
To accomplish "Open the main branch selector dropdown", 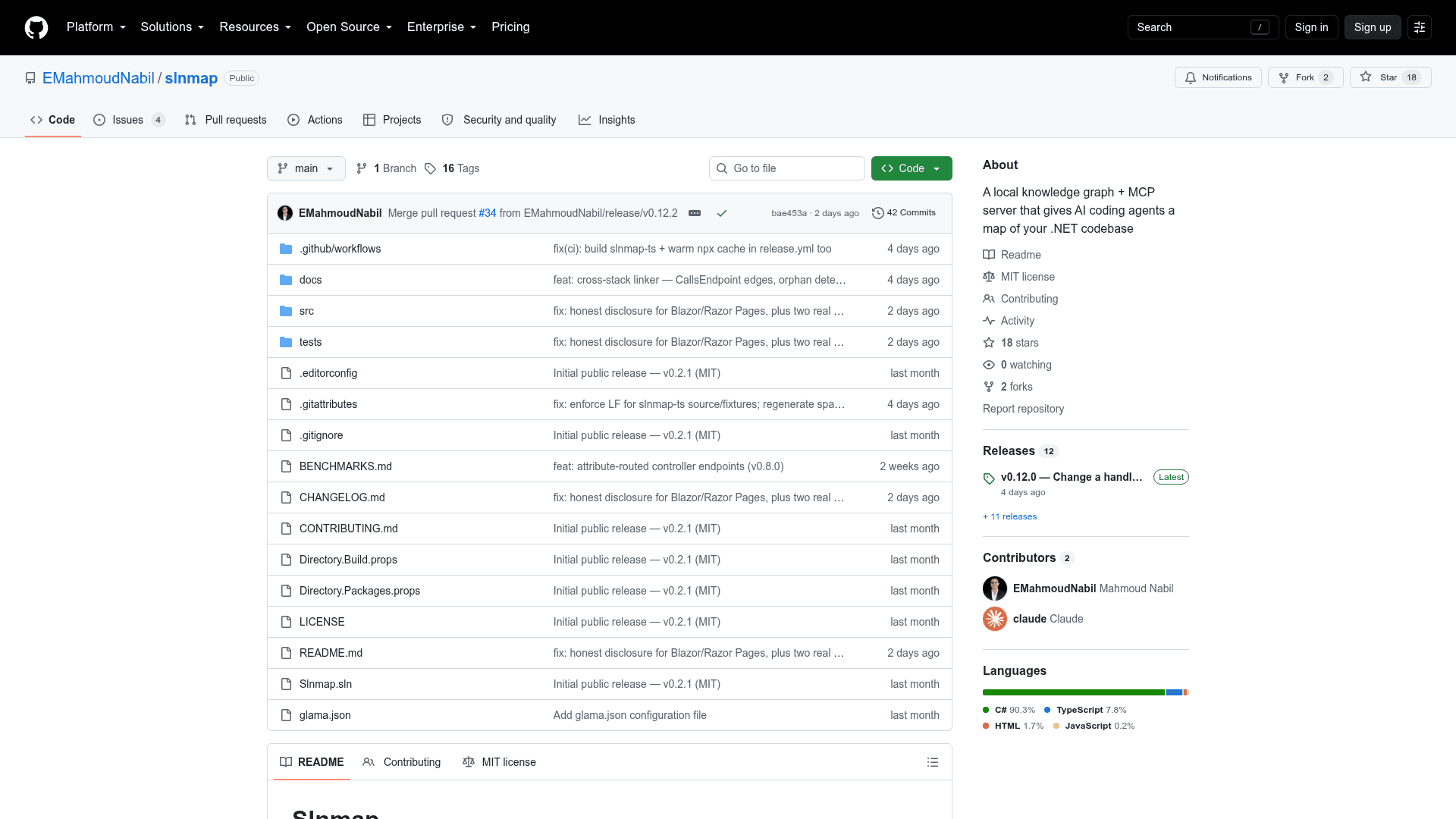I will [306, 168].
